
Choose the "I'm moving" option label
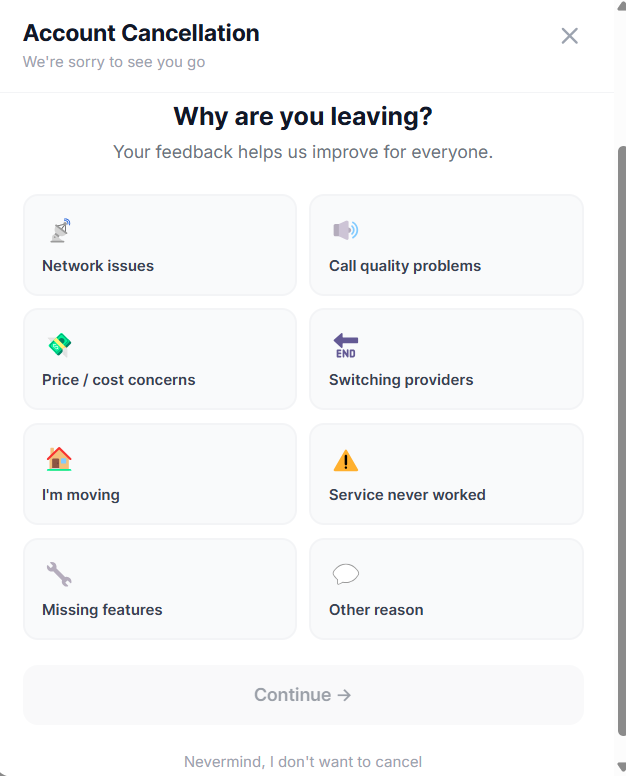pos(81,495)
